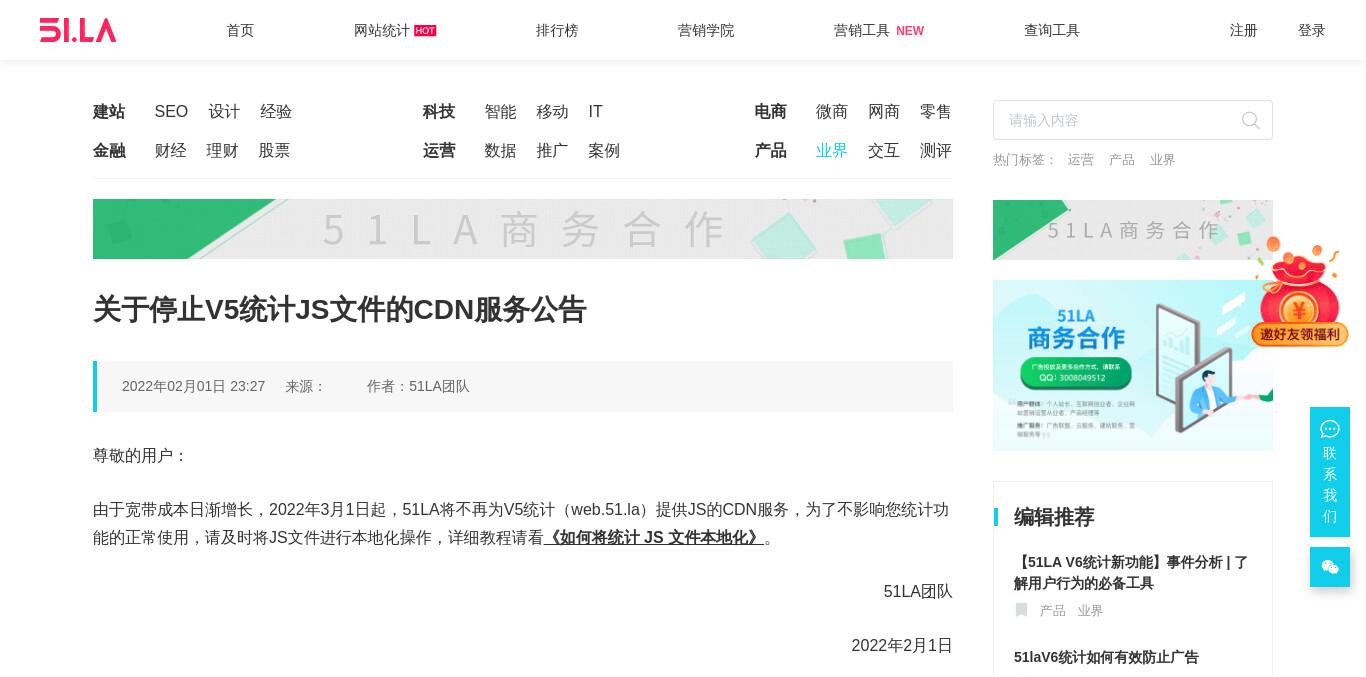Click the search magnifier icon
The width and height of the screenshot is (1366, 677).
[1250, 120]
